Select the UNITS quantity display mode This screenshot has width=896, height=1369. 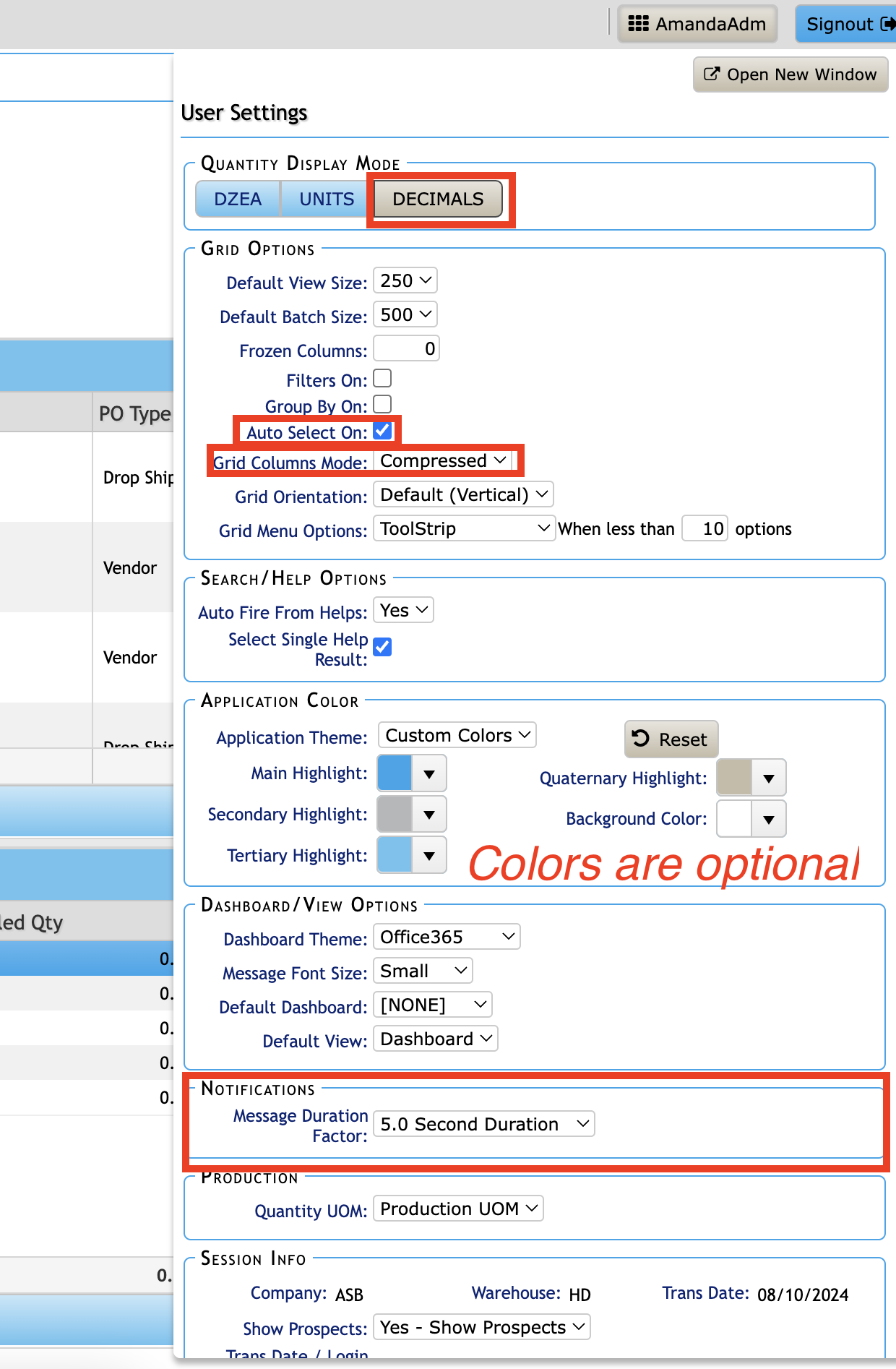(327, 199)
